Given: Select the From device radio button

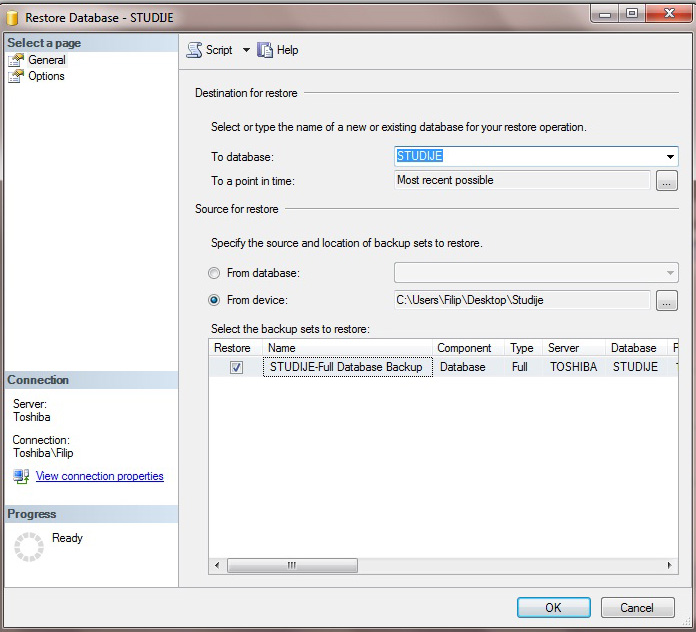Looking at the screenshot, I should click(x=214, y=300).
